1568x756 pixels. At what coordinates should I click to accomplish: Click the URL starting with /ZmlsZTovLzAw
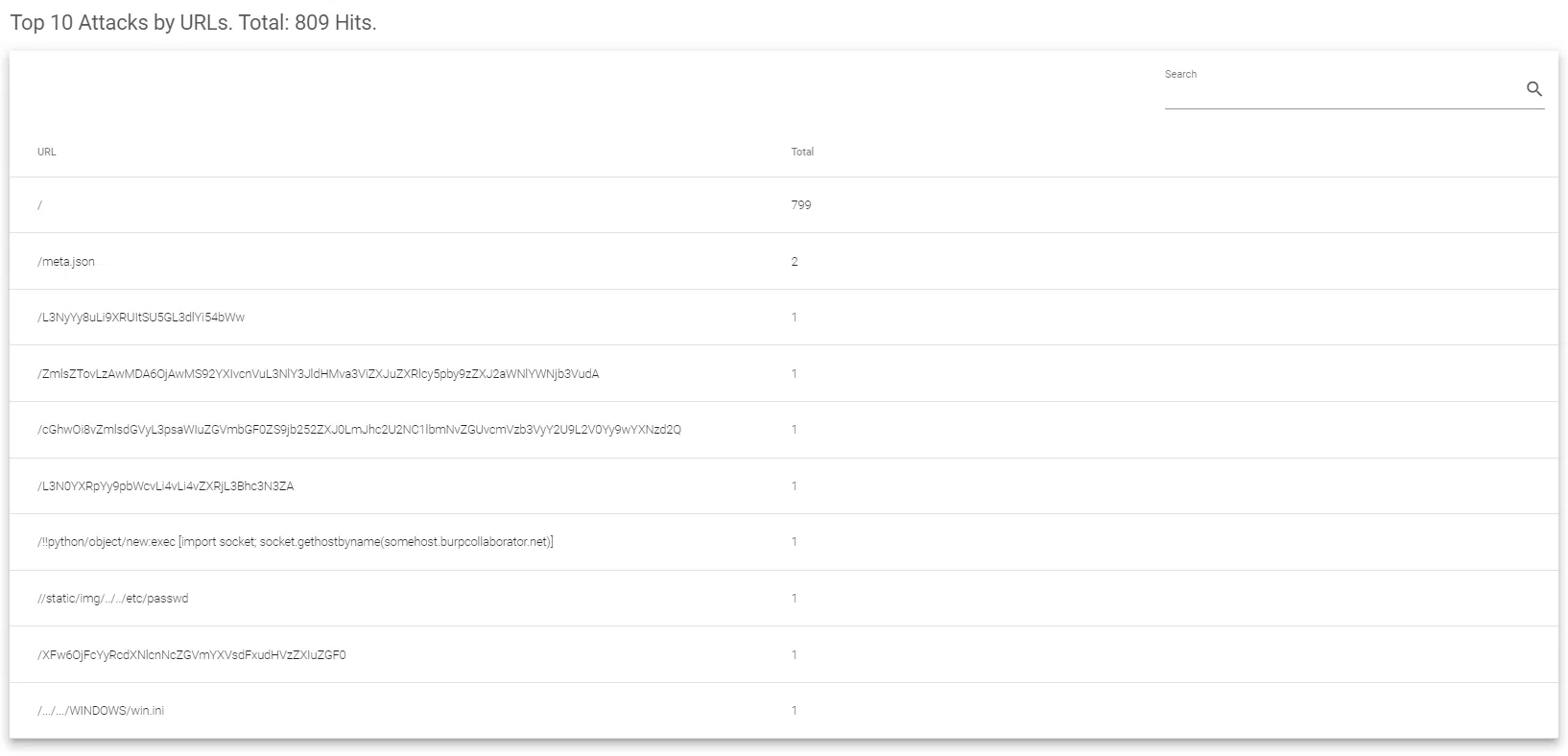click(x=318, y=374)
